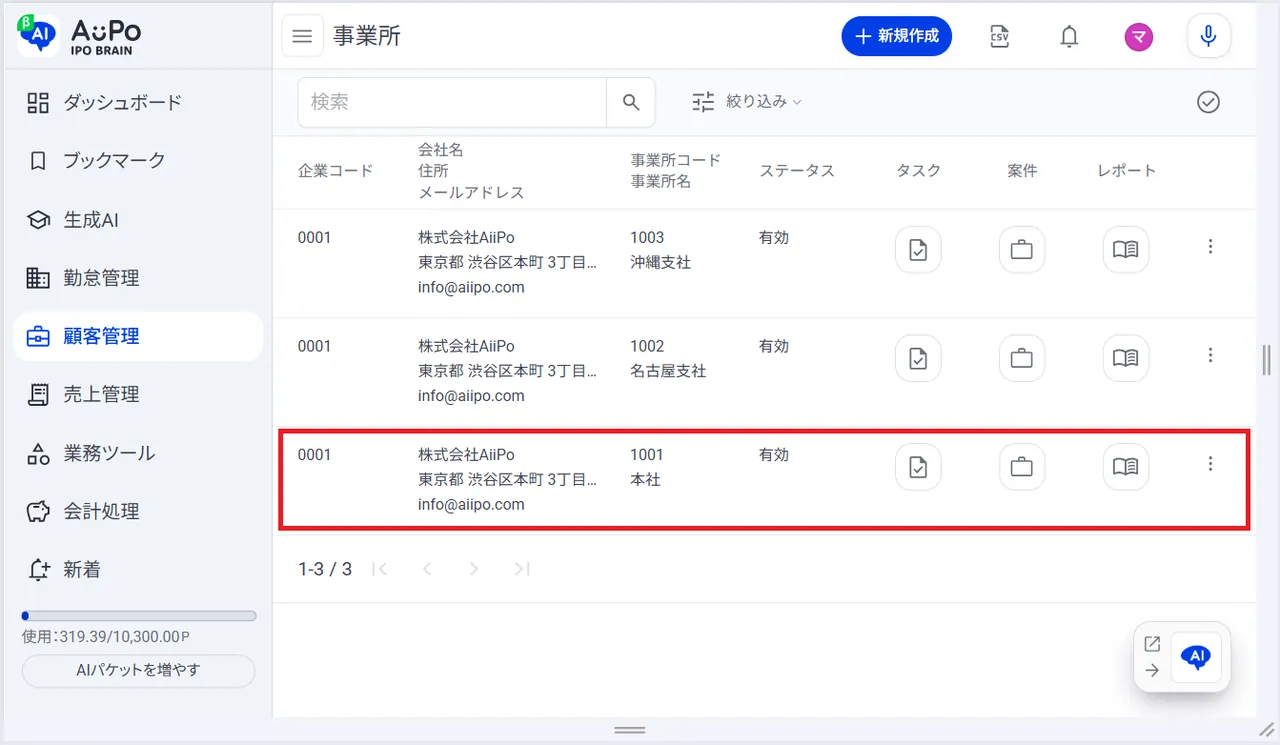This screenshot has height=745, width=1280.
Task: Open report book icon for 本社
Action: tap(1126, 467)
